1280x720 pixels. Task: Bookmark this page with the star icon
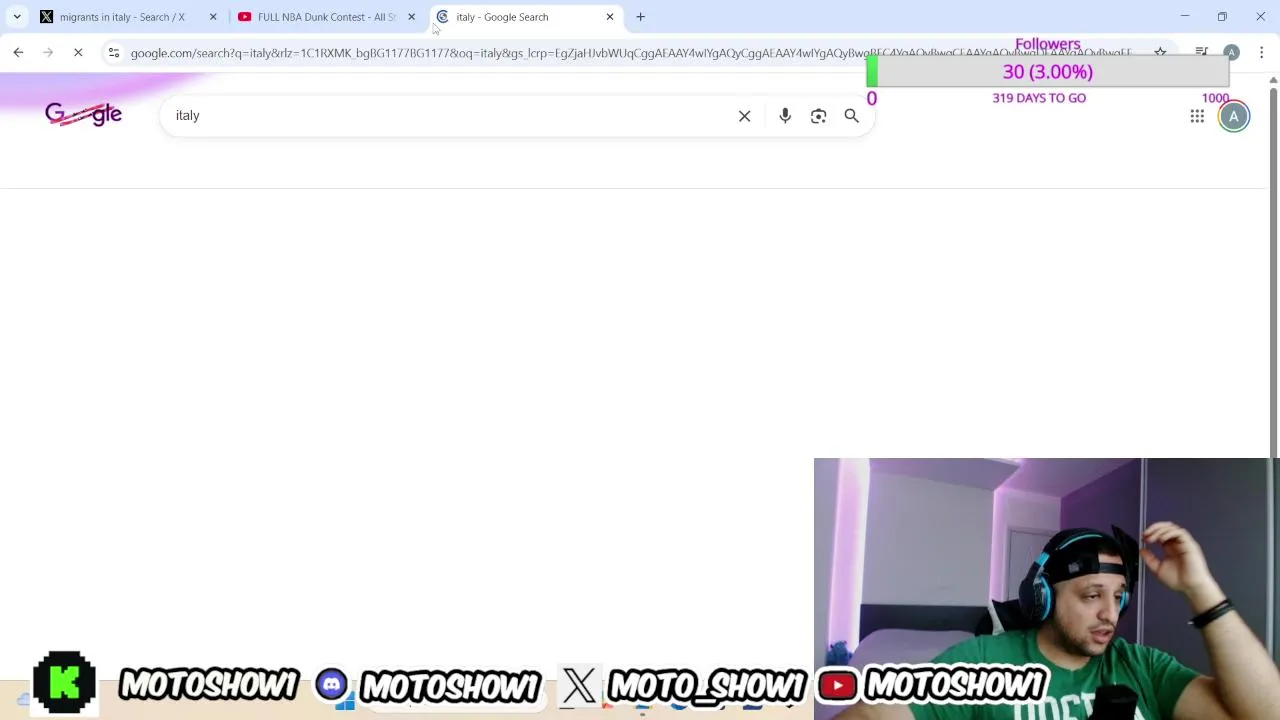[x=1160, y=52]
